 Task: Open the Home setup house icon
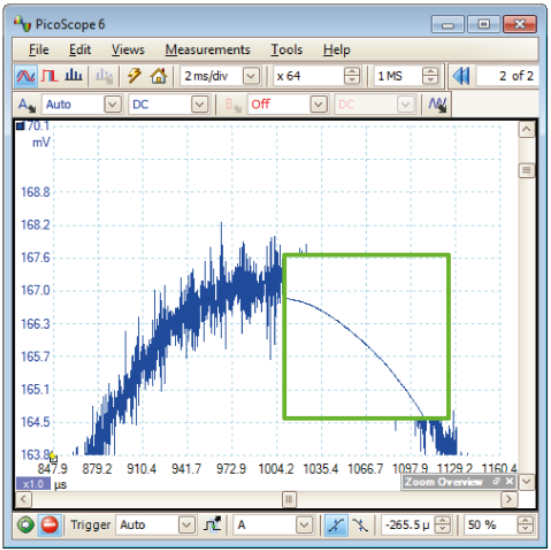point(158,76)
